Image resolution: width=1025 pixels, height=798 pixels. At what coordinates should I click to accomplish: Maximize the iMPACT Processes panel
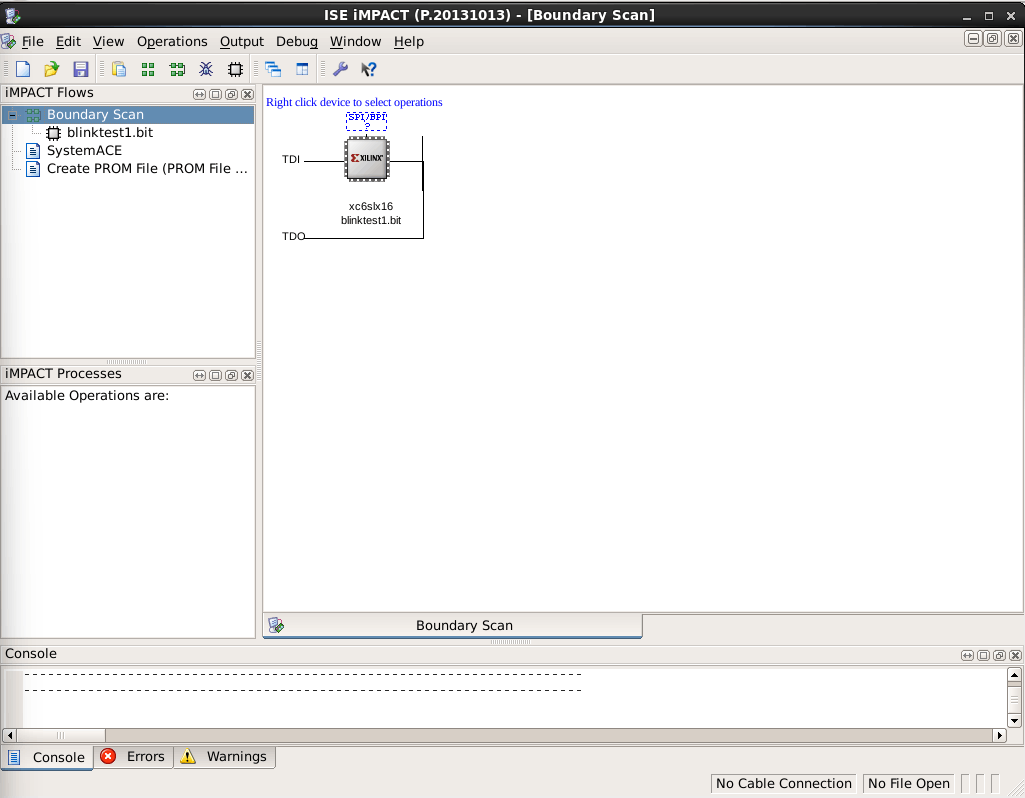click(x=215, y=375)
